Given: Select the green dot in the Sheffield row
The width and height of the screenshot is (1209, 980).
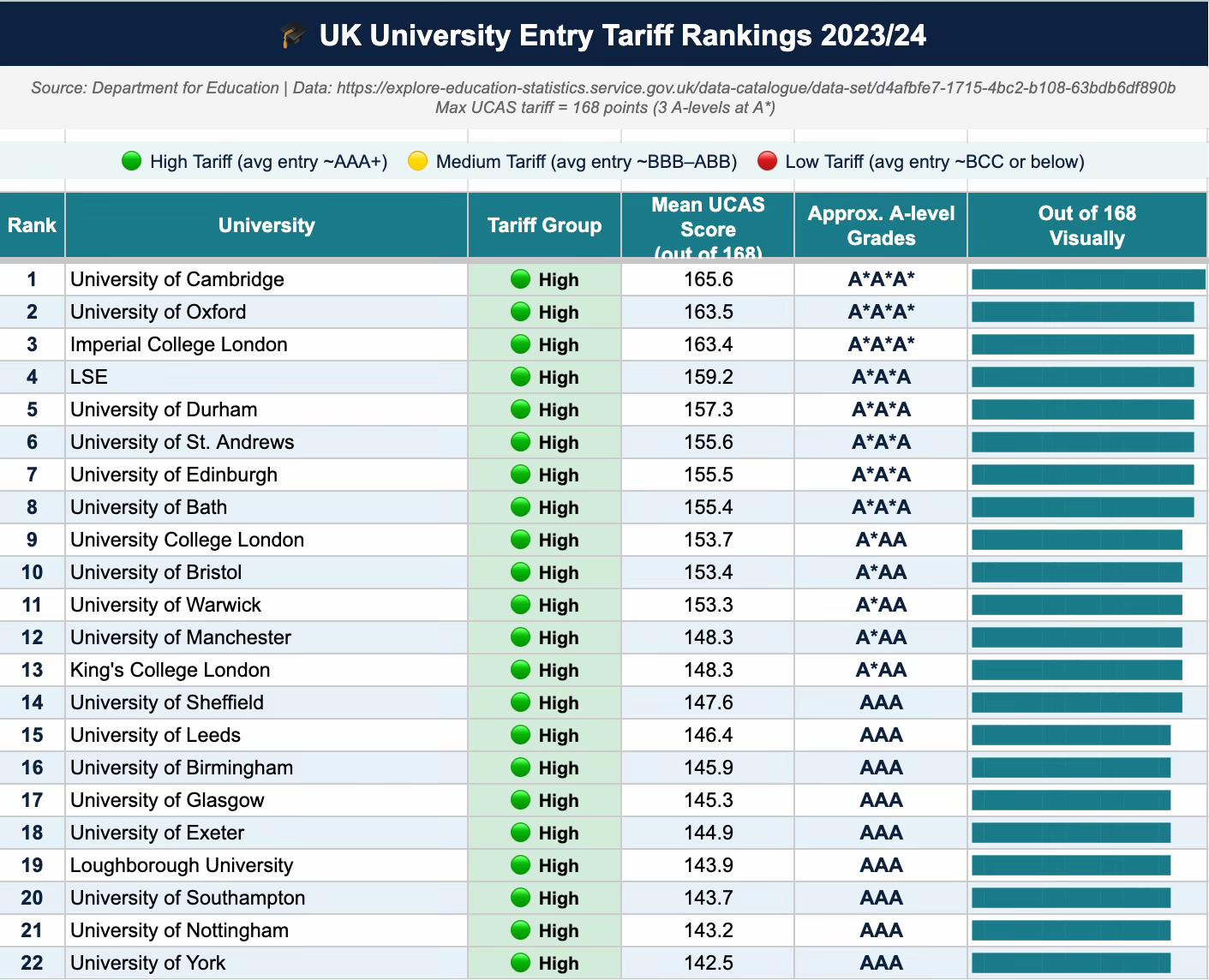Looking at the screenshot, I should coord(520,702).
